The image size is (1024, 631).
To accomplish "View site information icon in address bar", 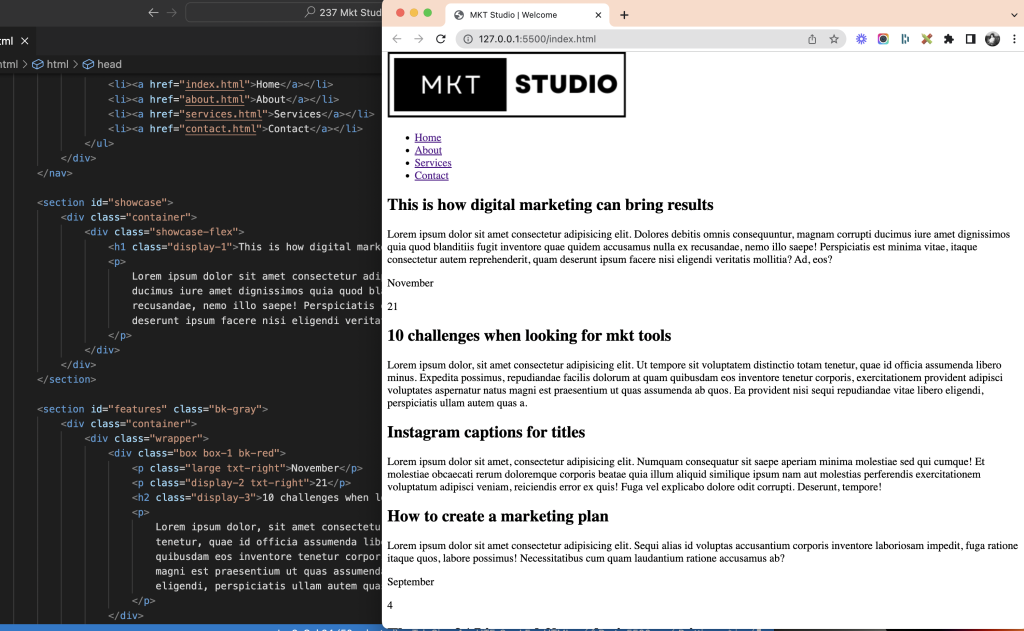I will [x=468, y=39].
